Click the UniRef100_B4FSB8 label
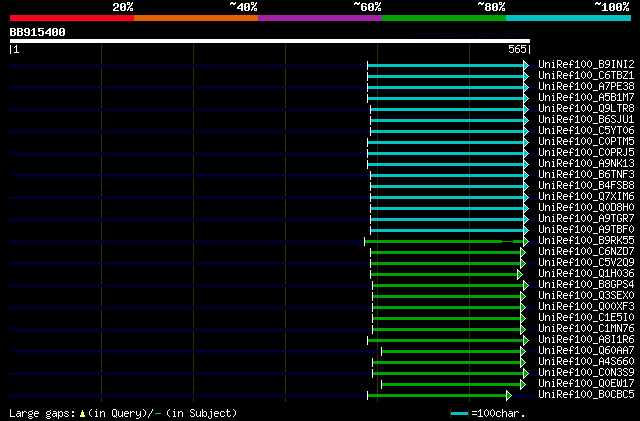 586,186
